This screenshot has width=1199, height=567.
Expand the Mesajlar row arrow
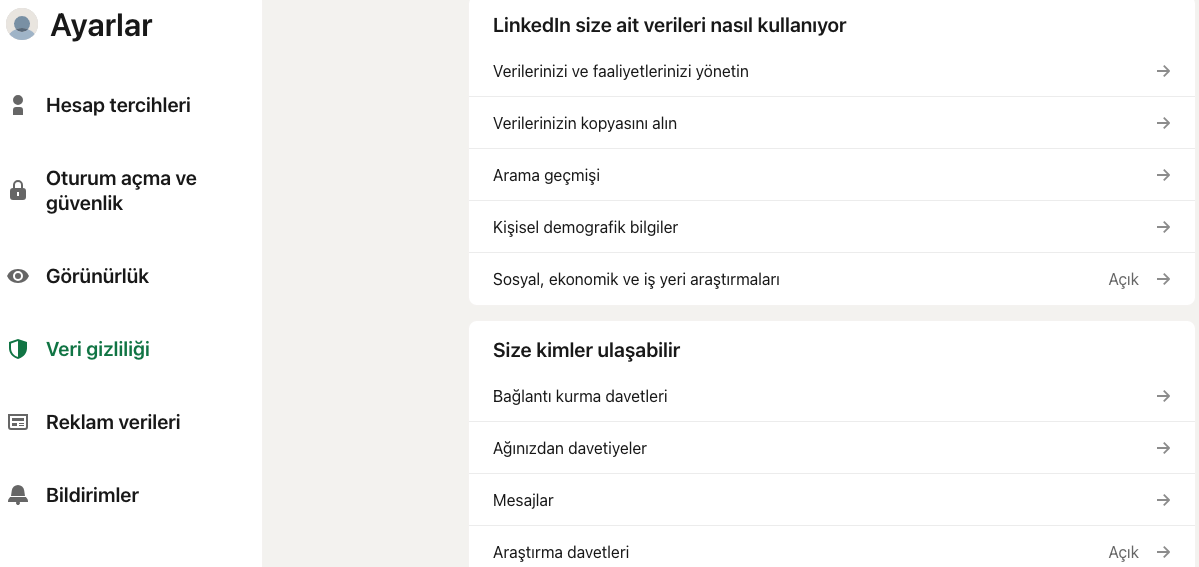click(x=1163, y=500)
